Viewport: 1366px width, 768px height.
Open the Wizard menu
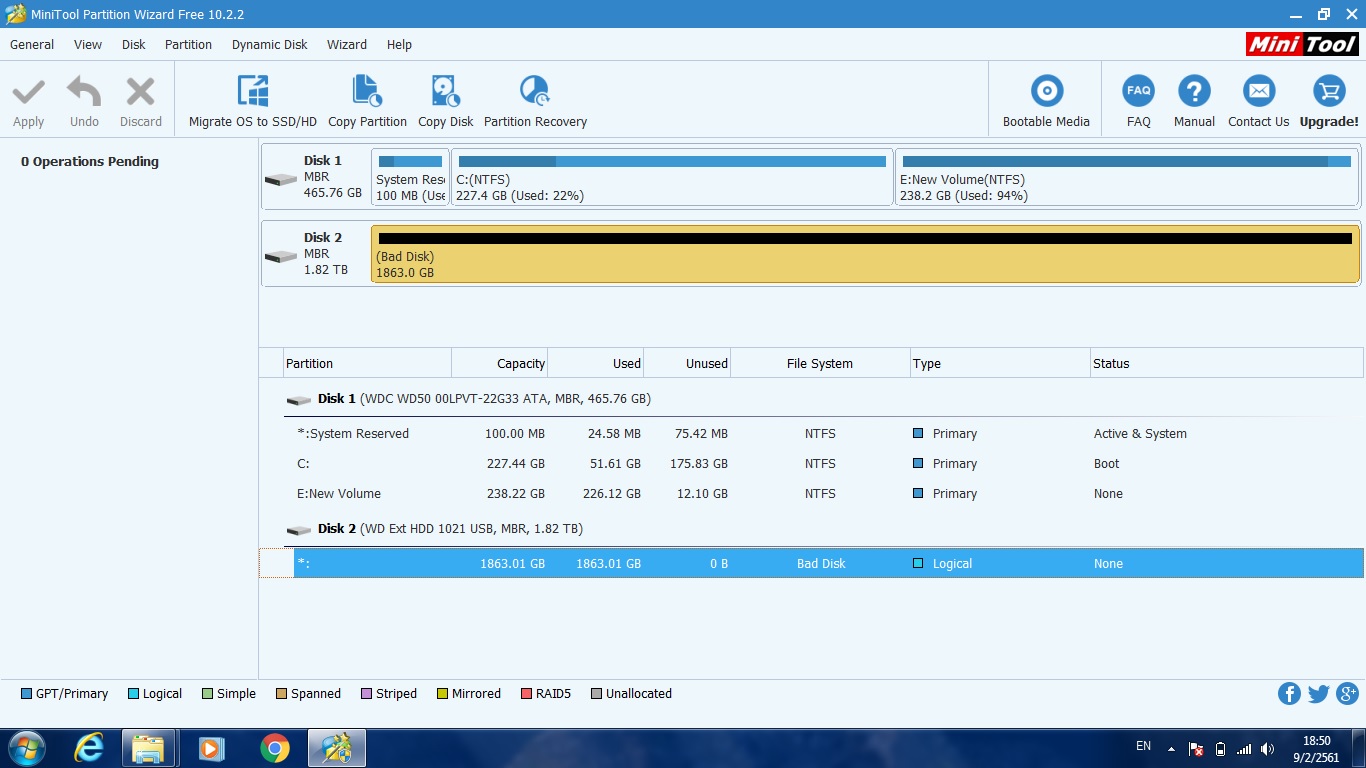347,45
